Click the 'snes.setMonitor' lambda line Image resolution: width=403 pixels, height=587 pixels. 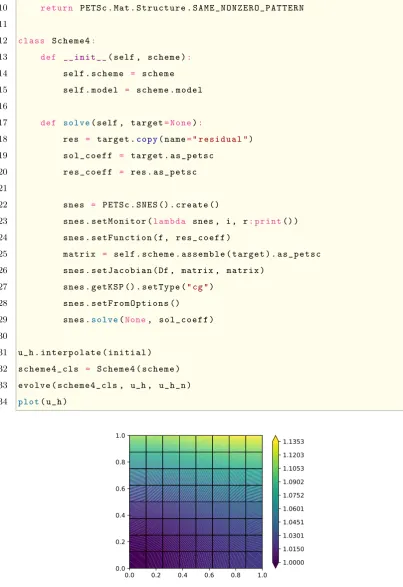click(x=181, y=221)
